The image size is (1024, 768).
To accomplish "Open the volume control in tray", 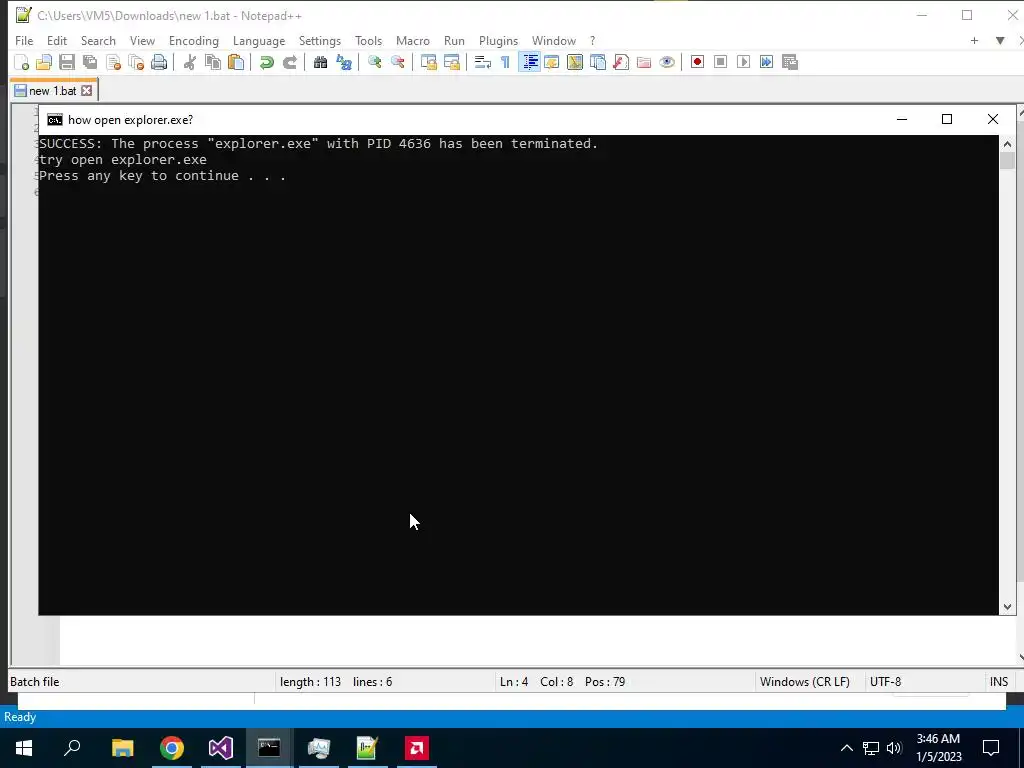I will 894,748.
